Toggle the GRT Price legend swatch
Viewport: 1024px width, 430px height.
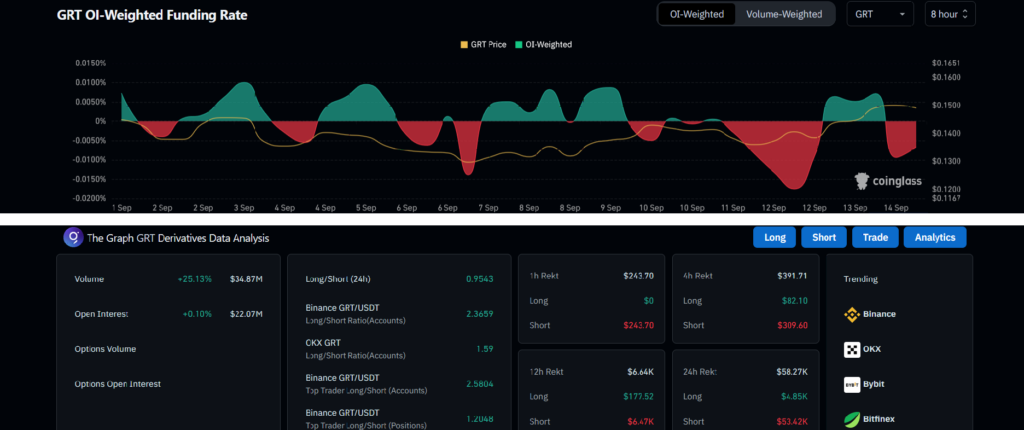click(464, 45)
